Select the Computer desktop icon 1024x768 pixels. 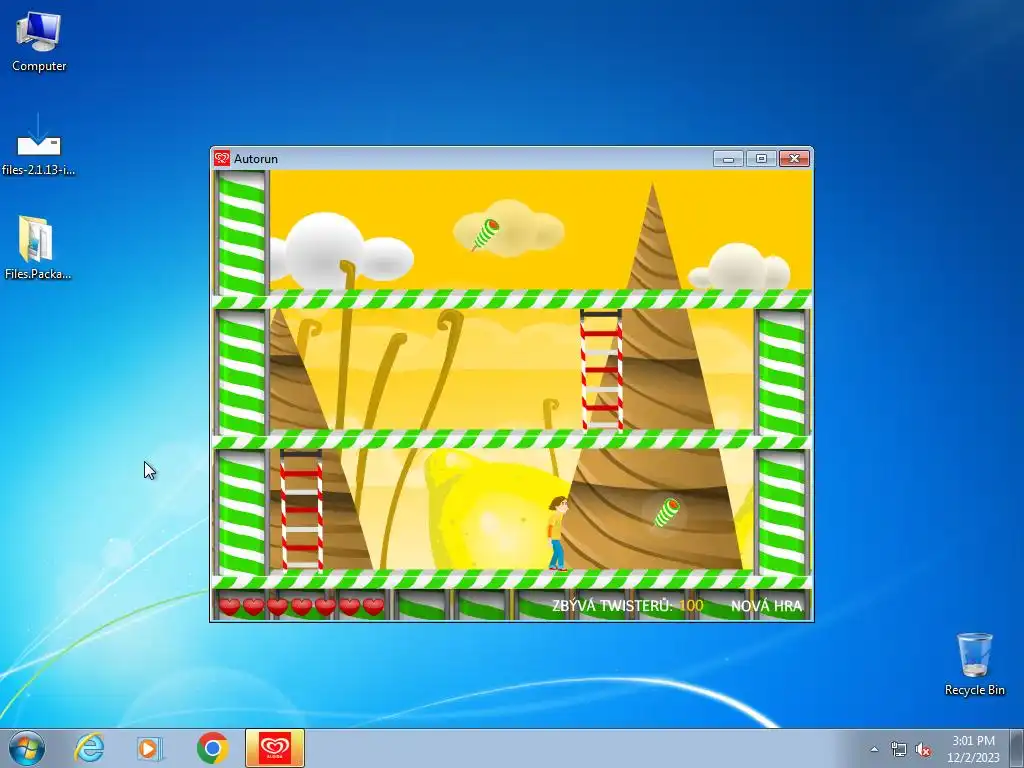tap(39, 42)
